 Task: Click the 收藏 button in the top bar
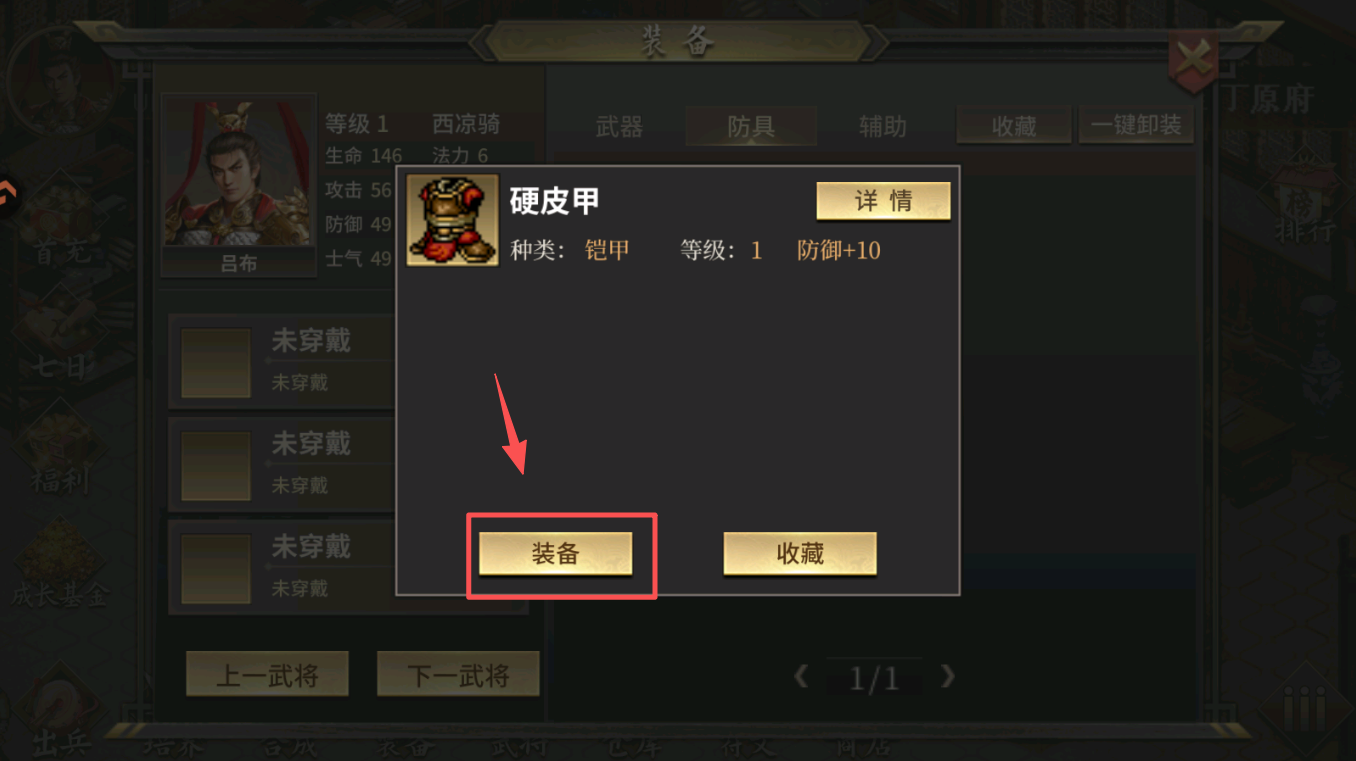point(1014,126)
